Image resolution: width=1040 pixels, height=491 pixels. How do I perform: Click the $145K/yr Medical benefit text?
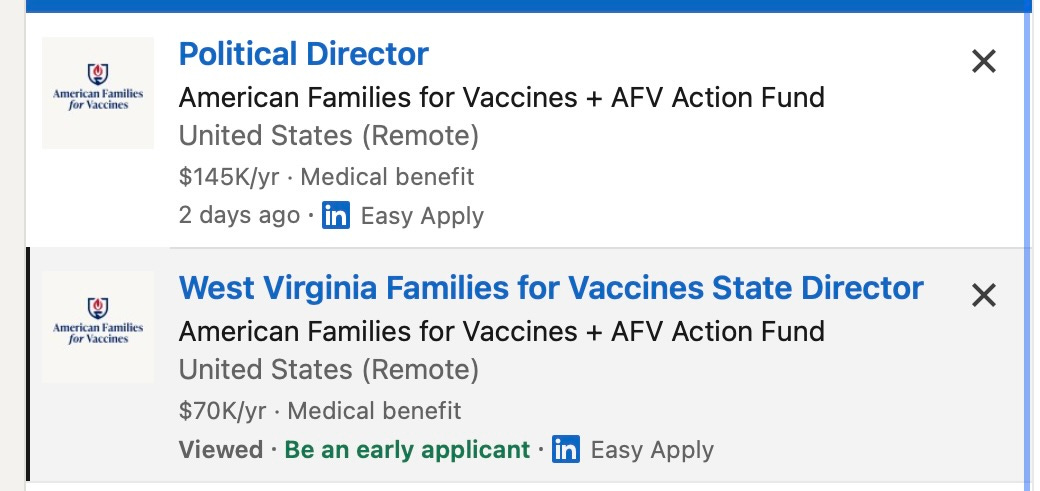point(326,177)
